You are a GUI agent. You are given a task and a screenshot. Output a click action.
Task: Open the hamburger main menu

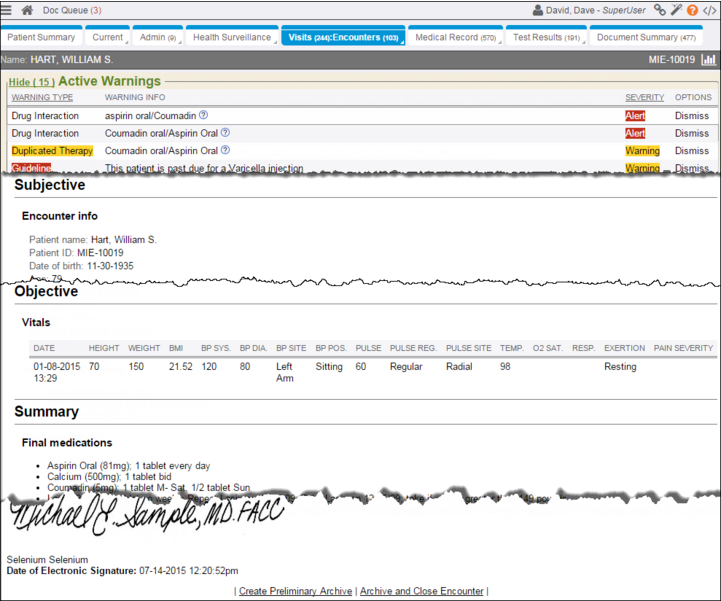click(6, 10)
